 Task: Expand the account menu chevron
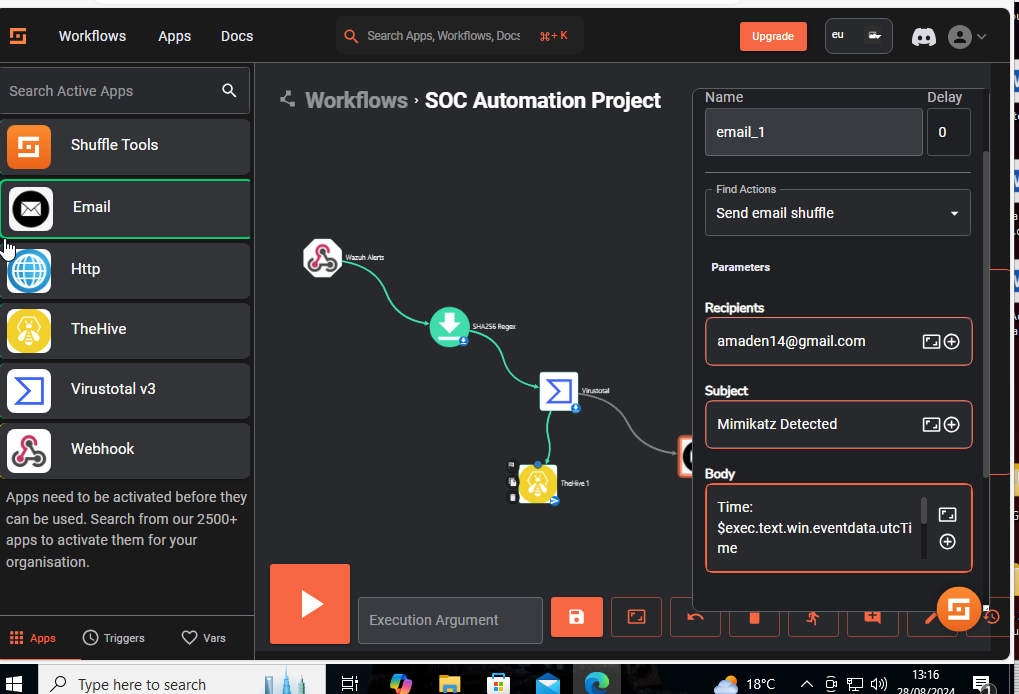tap(983, 36)
